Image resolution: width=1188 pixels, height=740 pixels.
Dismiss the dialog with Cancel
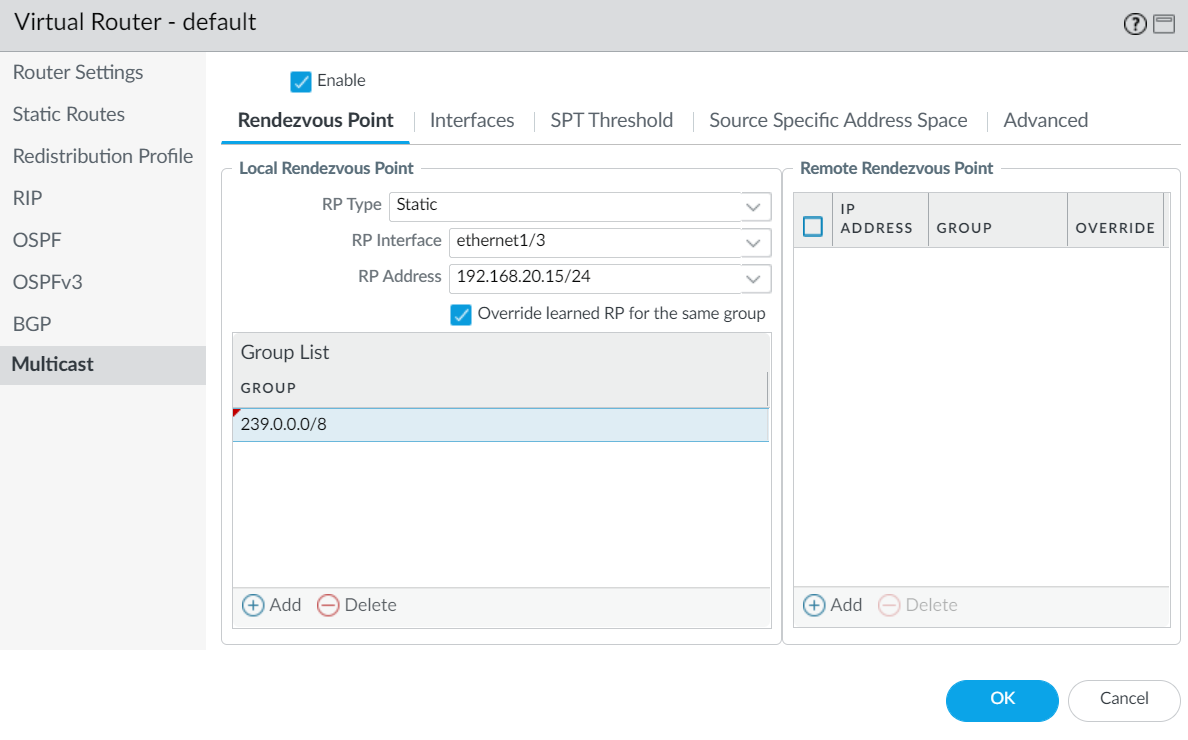coord(1123,701)
